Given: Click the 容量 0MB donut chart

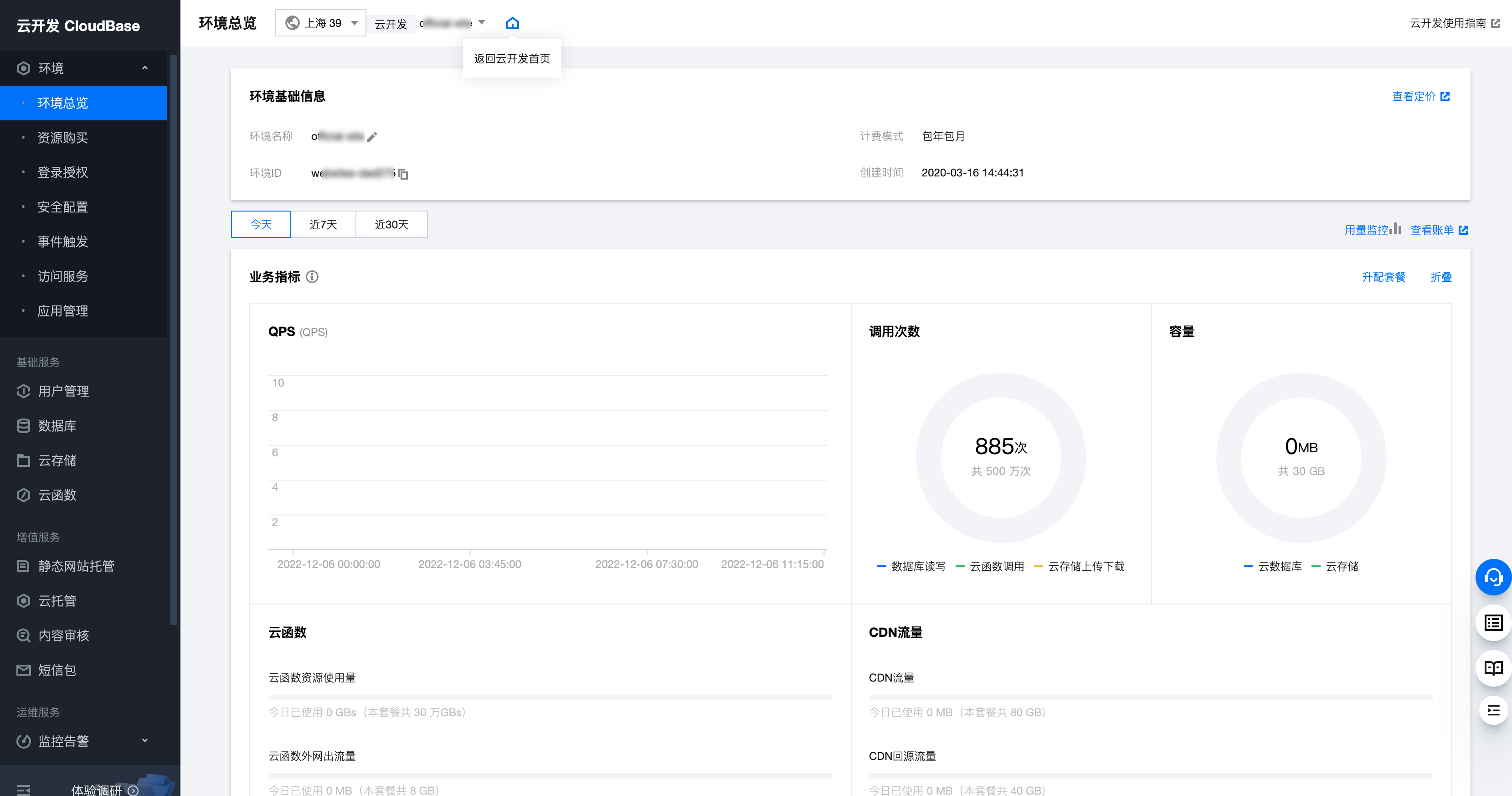Looking at the screenshot, I should coord(1301,458).
